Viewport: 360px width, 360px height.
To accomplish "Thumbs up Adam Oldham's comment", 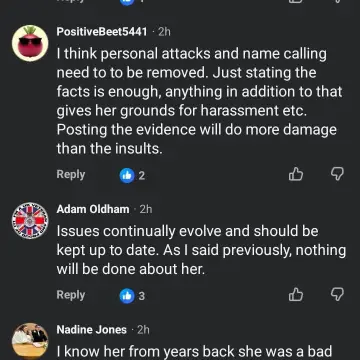I will [x=296, y=295].
